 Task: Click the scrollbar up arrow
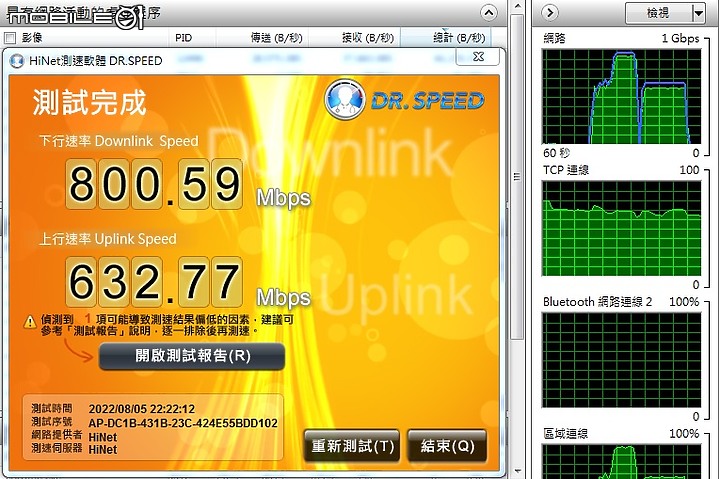(x=518, y=6)
